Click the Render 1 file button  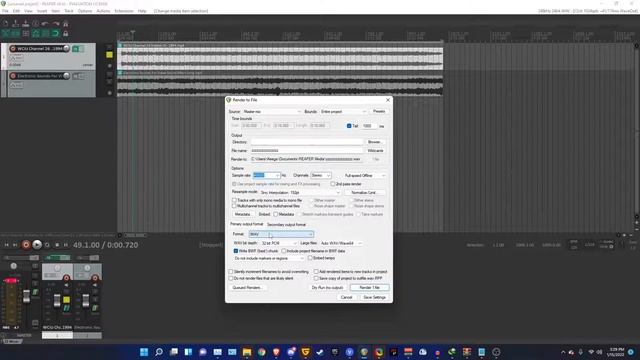pyautogui.click(x=369, y=288)
